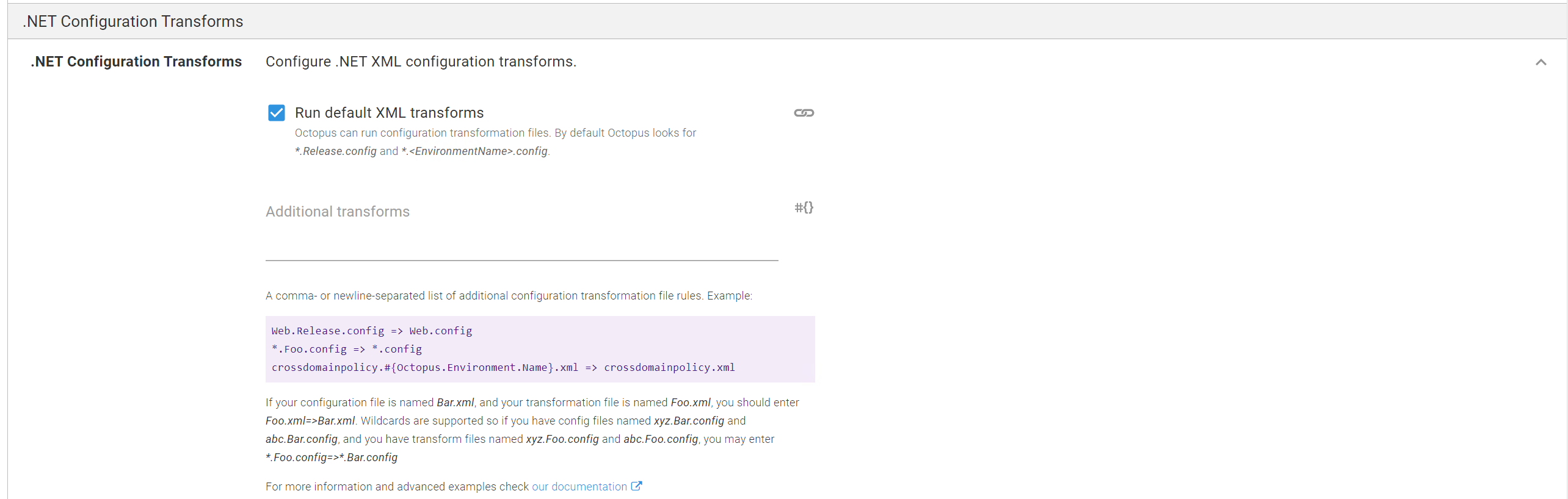Focus the Additional transforms input field

click(521, 232)
